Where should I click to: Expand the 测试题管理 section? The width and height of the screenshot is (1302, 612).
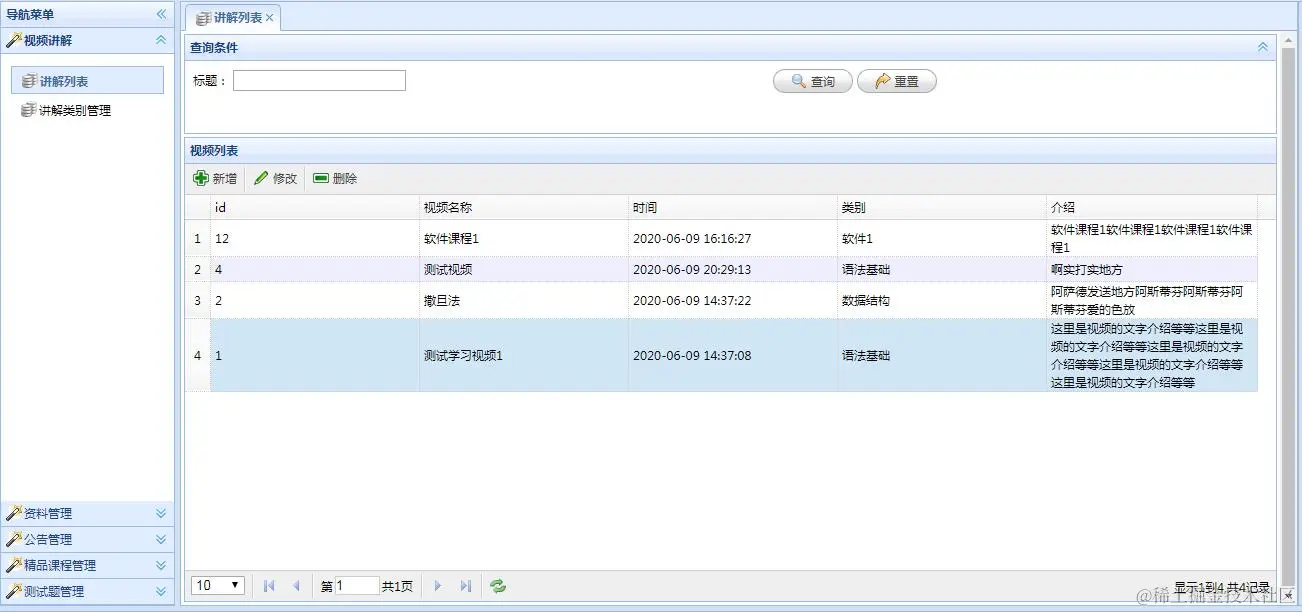point(161,591)
